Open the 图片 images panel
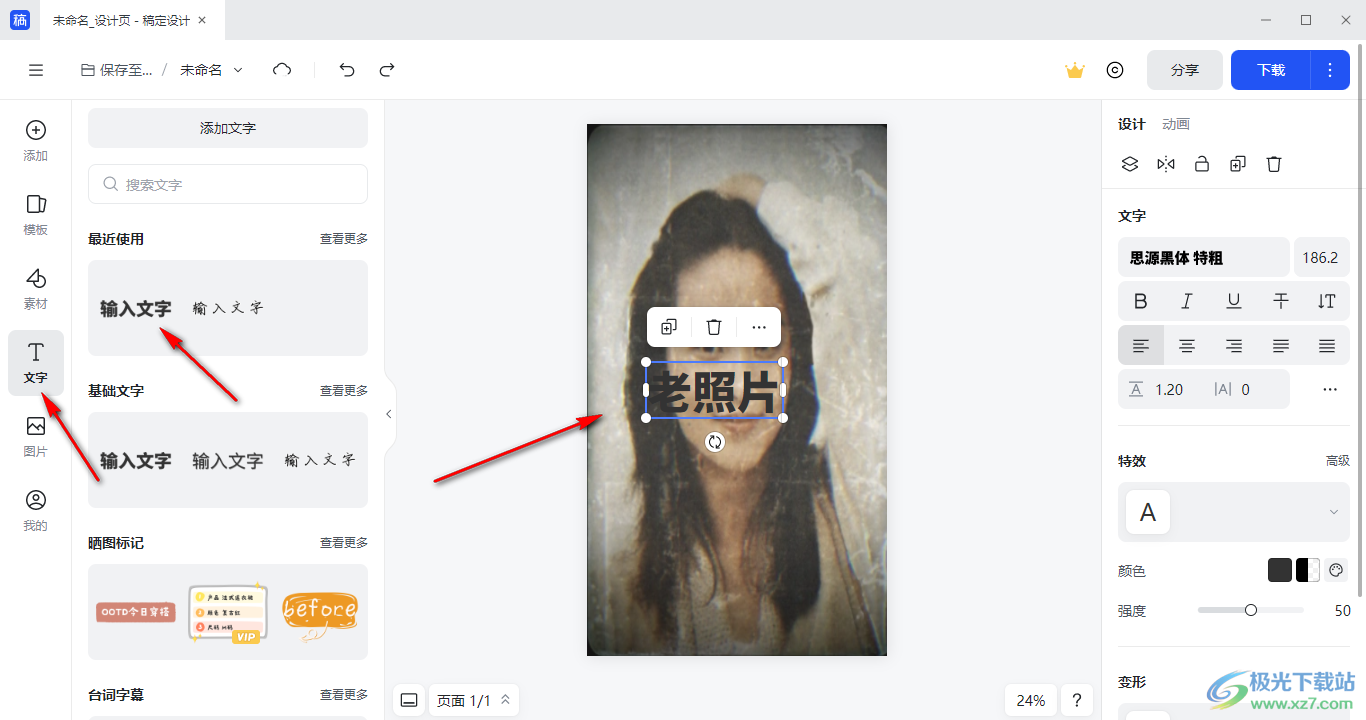 click(x=36, y=436)
